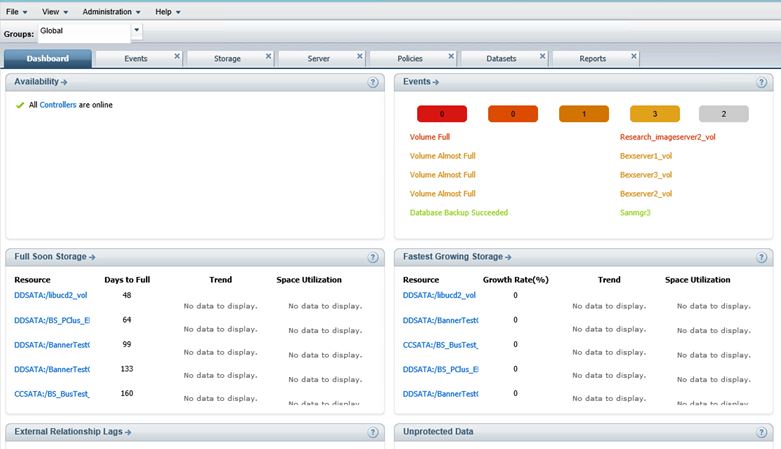Click help icon in Full Soon Storage panel
Viewport: 781px width, 449px height.
point(372,257)
